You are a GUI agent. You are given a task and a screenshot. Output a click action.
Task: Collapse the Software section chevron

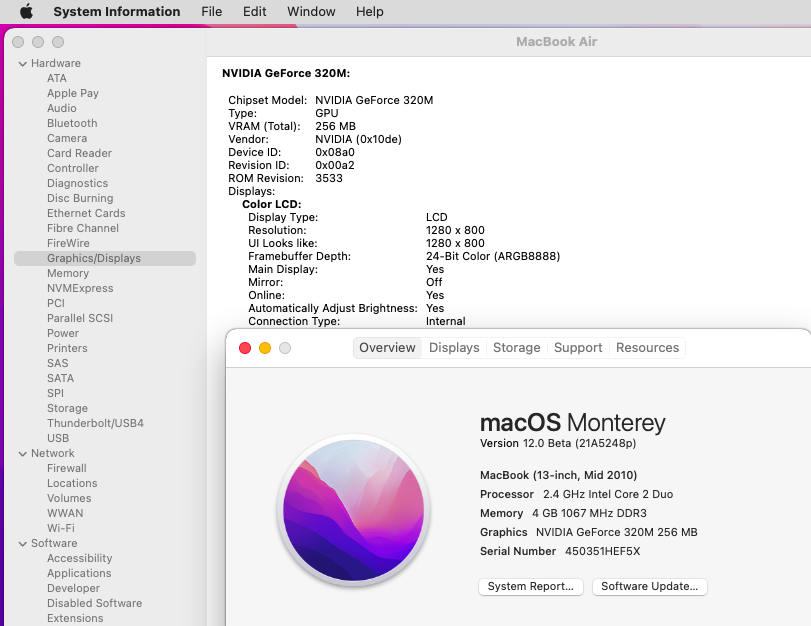point(23,544)
